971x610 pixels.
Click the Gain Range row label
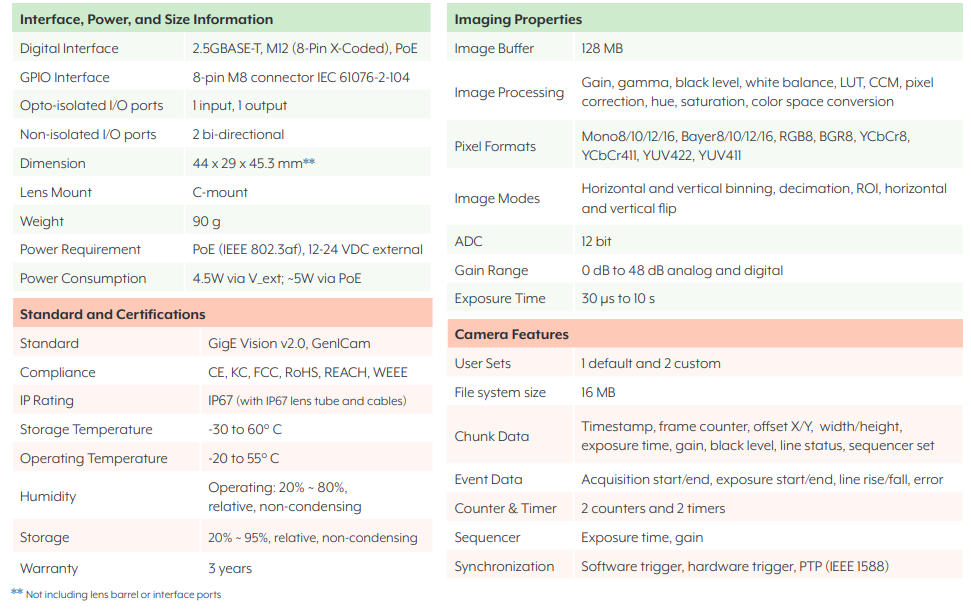pos(491,270)
